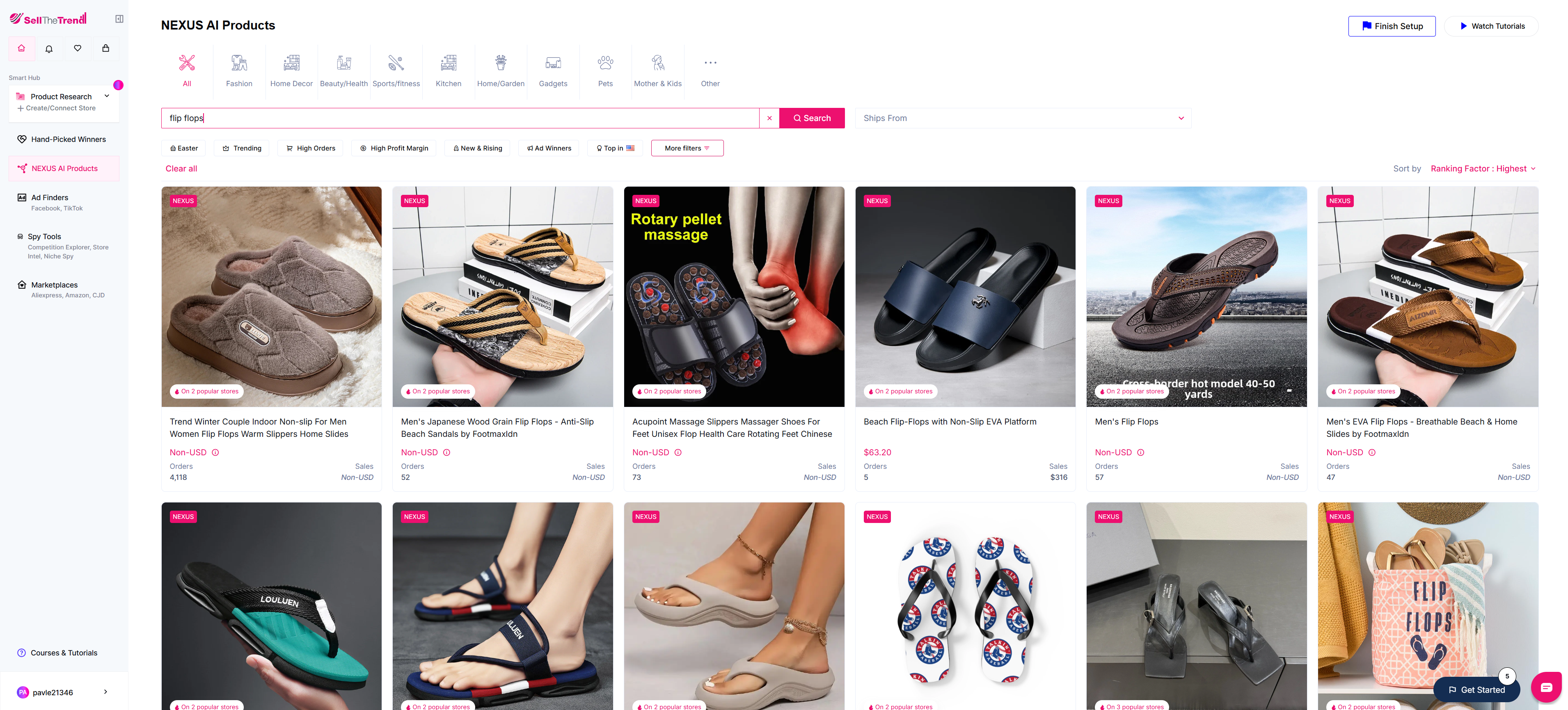Open the Ships From dropdown
The image size is (1568, 710).
click(x=1023, y=117)
